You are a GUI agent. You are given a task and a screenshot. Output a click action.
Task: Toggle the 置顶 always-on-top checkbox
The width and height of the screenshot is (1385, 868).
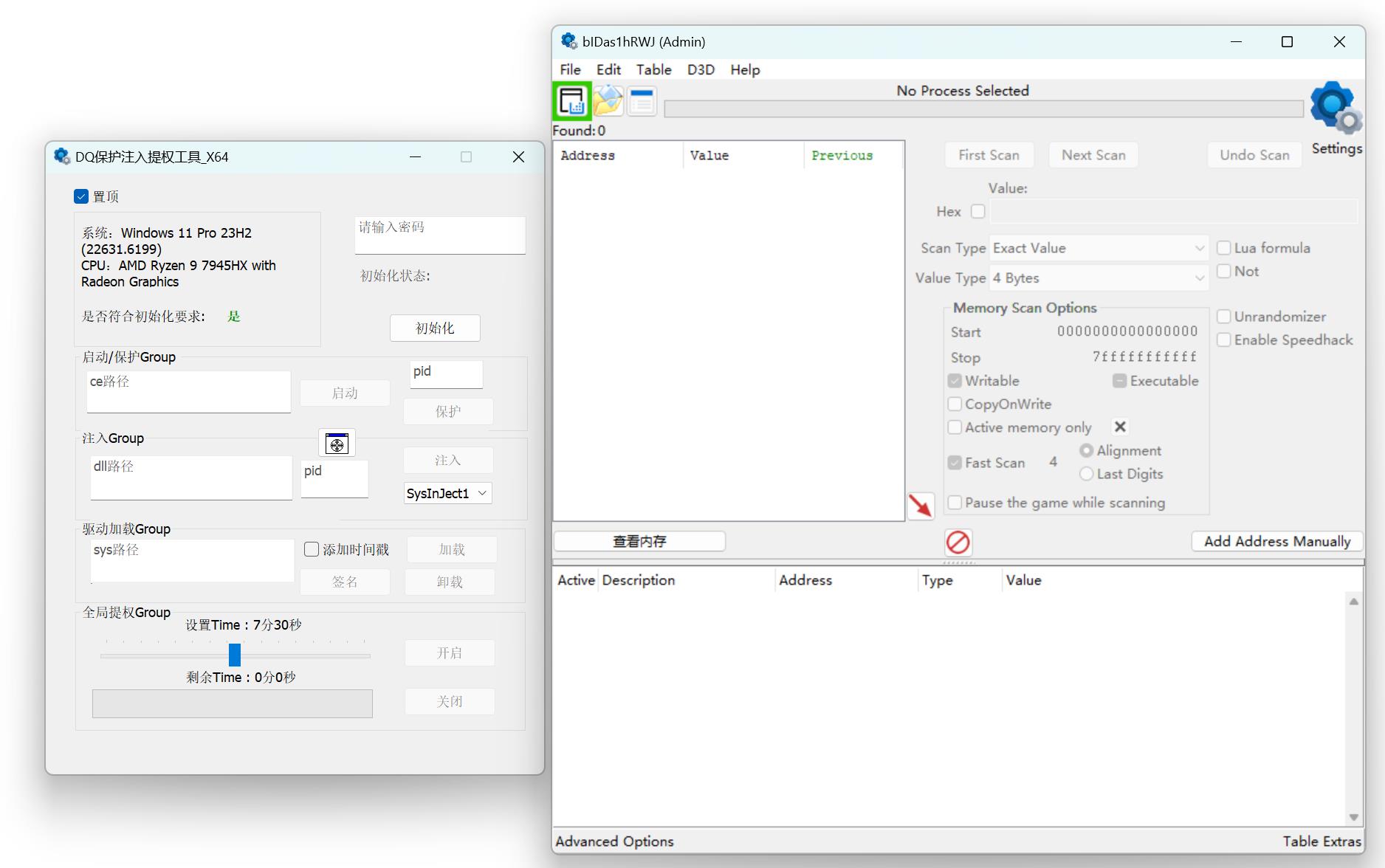click(81, 196)
